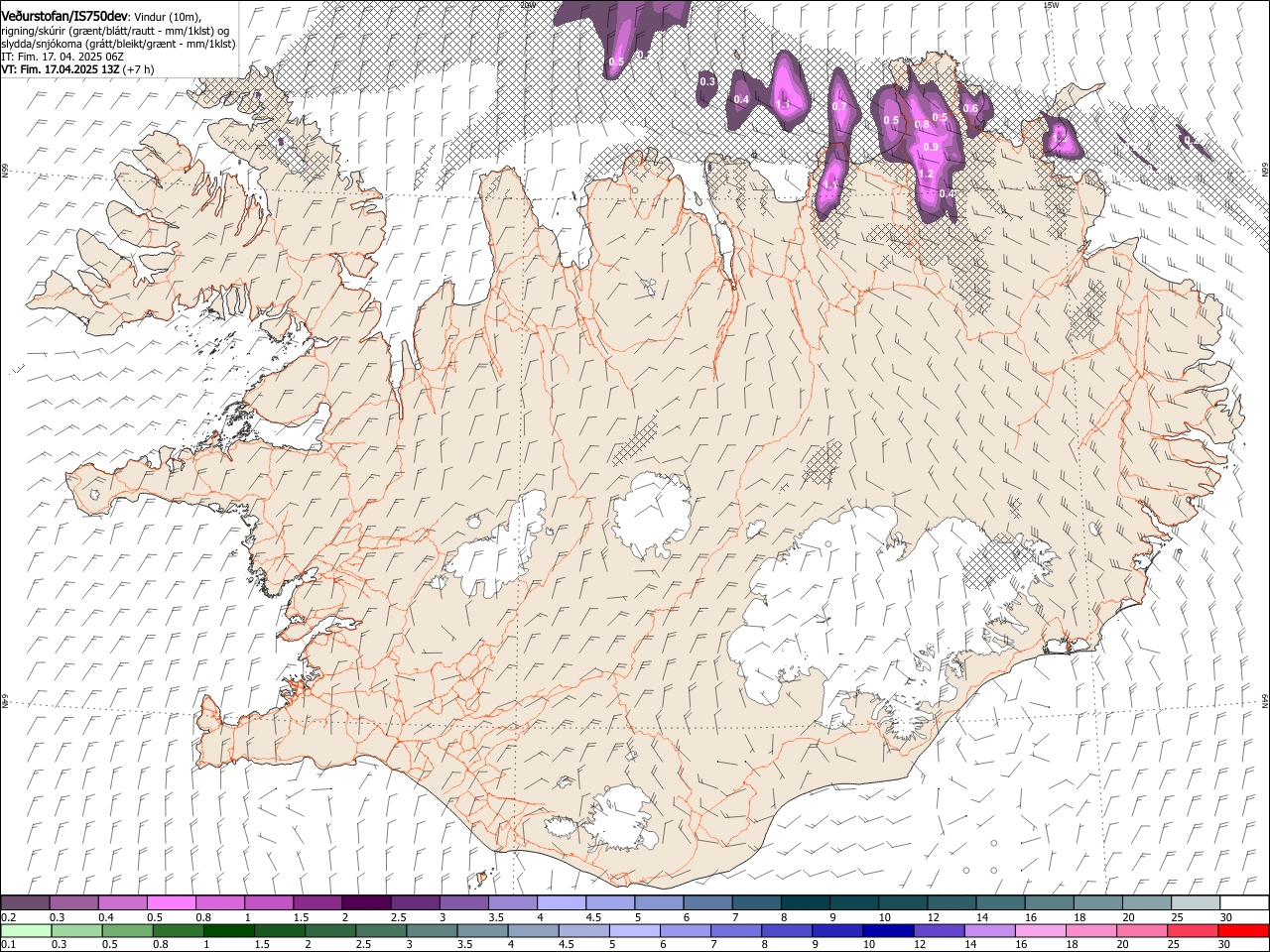Click the 0.8 precipitation label on the map
1270x952 pixels.
(x=922, y=125)
